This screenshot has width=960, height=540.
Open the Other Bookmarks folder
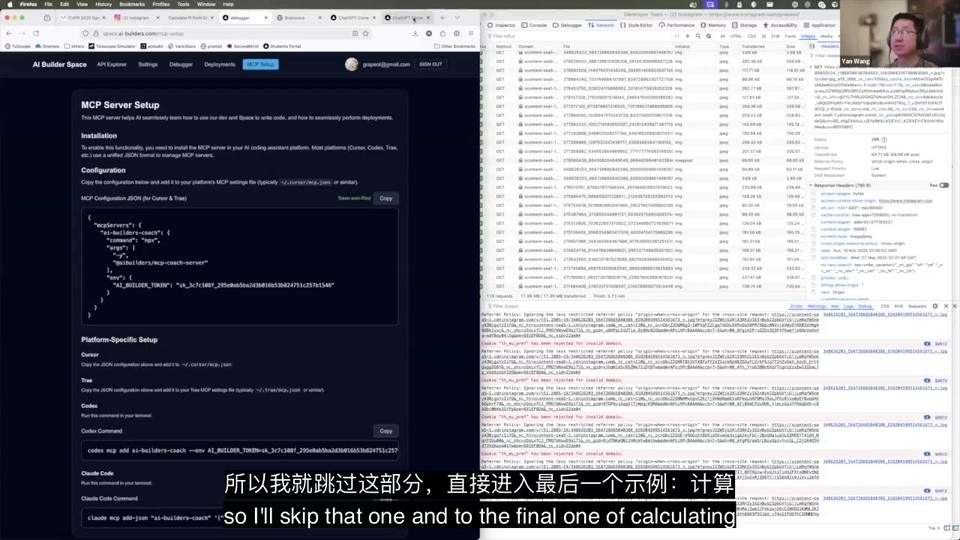pyautogui.click(x=455, y=46)
